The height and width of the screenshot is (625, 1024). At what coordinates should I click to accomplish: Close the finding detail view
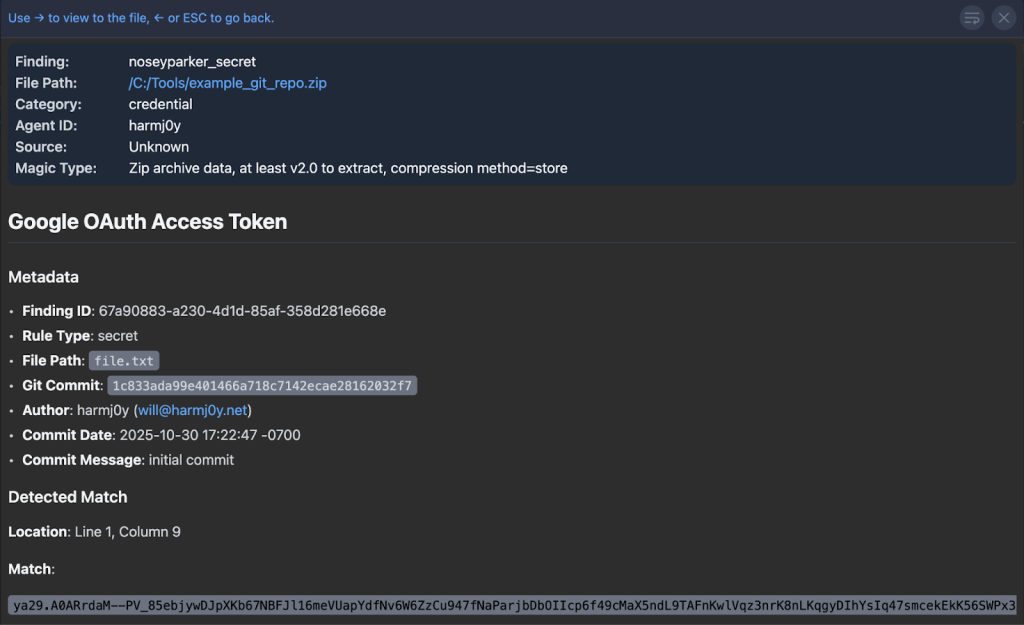(1003, 18)
